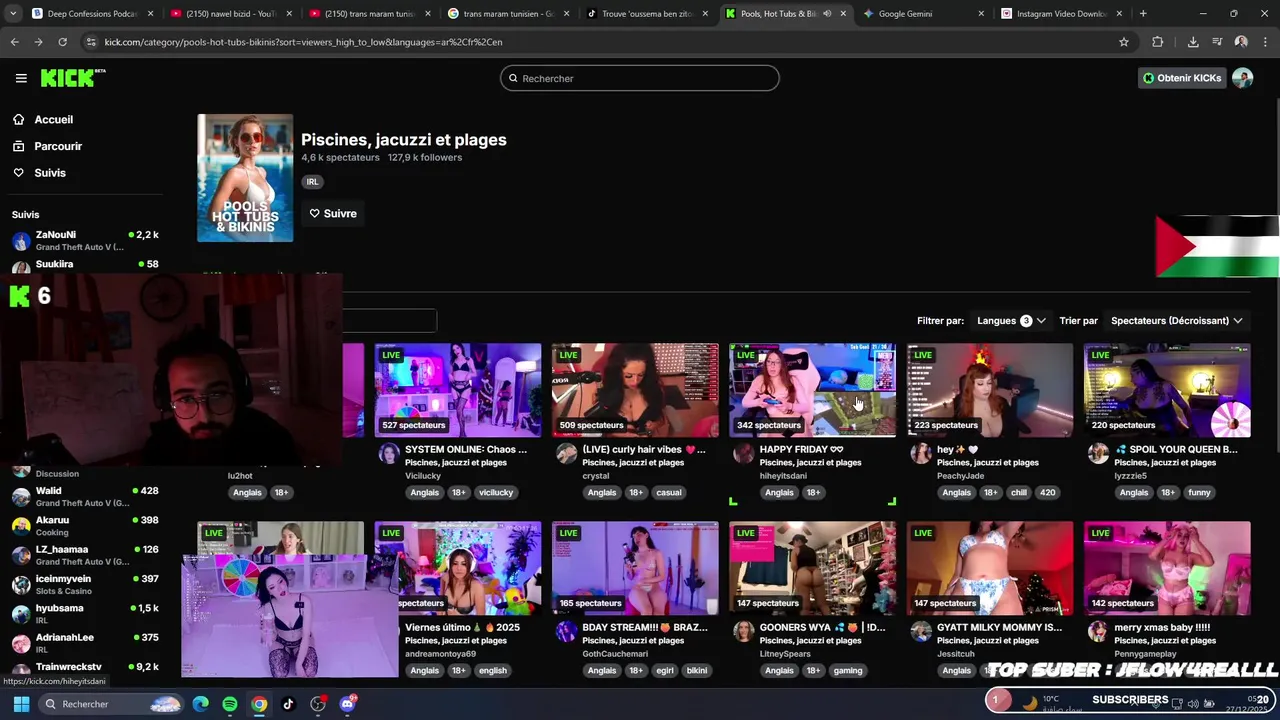Click the Vicilucky streamer avatar
The height and width of the screenshot is (720, 1280).
[x=389, y=454]
